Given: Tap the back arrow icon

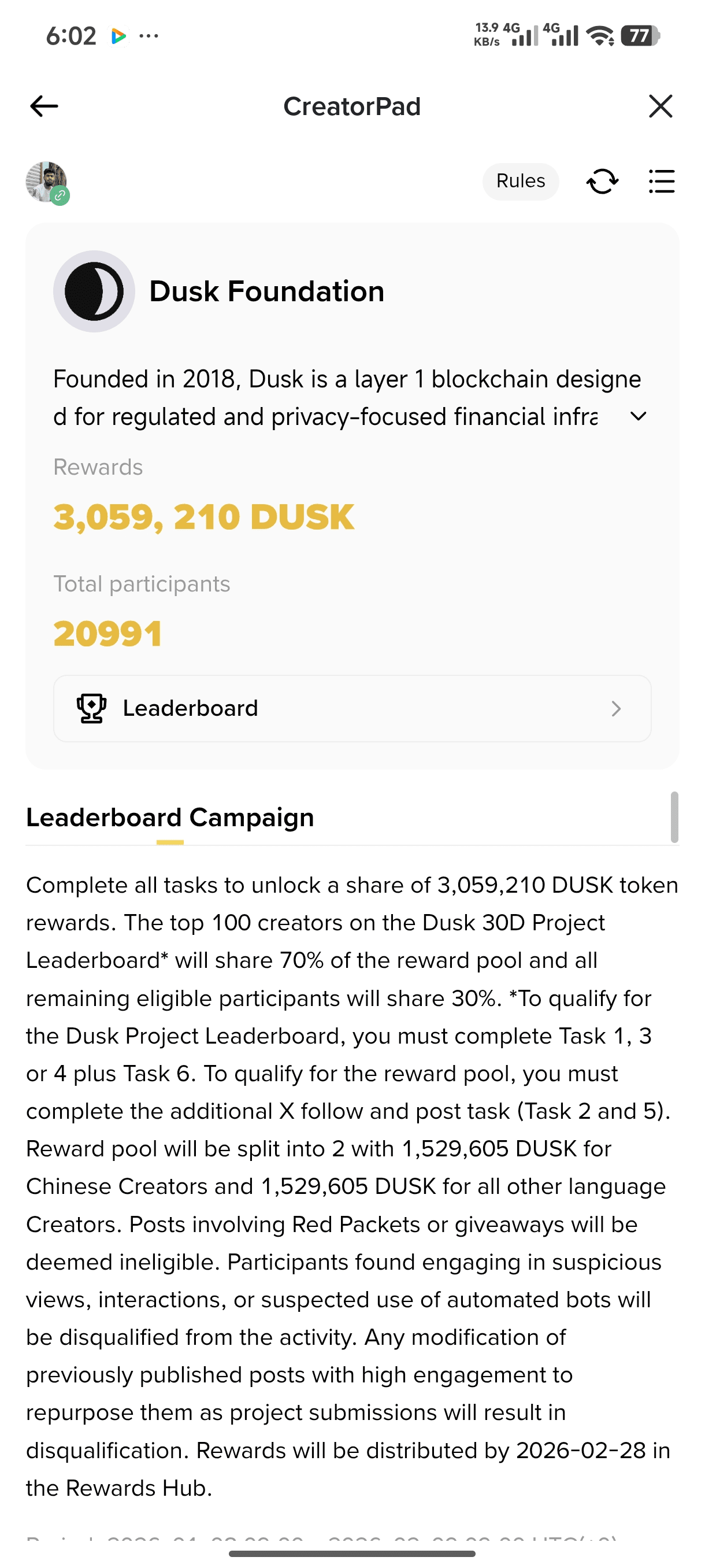Looking at the screenshot, I should coord(44,106).
